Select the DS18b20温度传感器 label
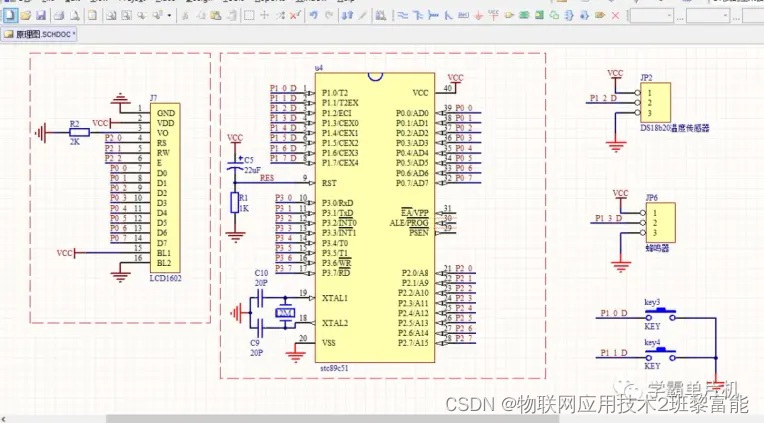Image resolution: width=764 pixels, height=423 pixels. tap(674, 128)
